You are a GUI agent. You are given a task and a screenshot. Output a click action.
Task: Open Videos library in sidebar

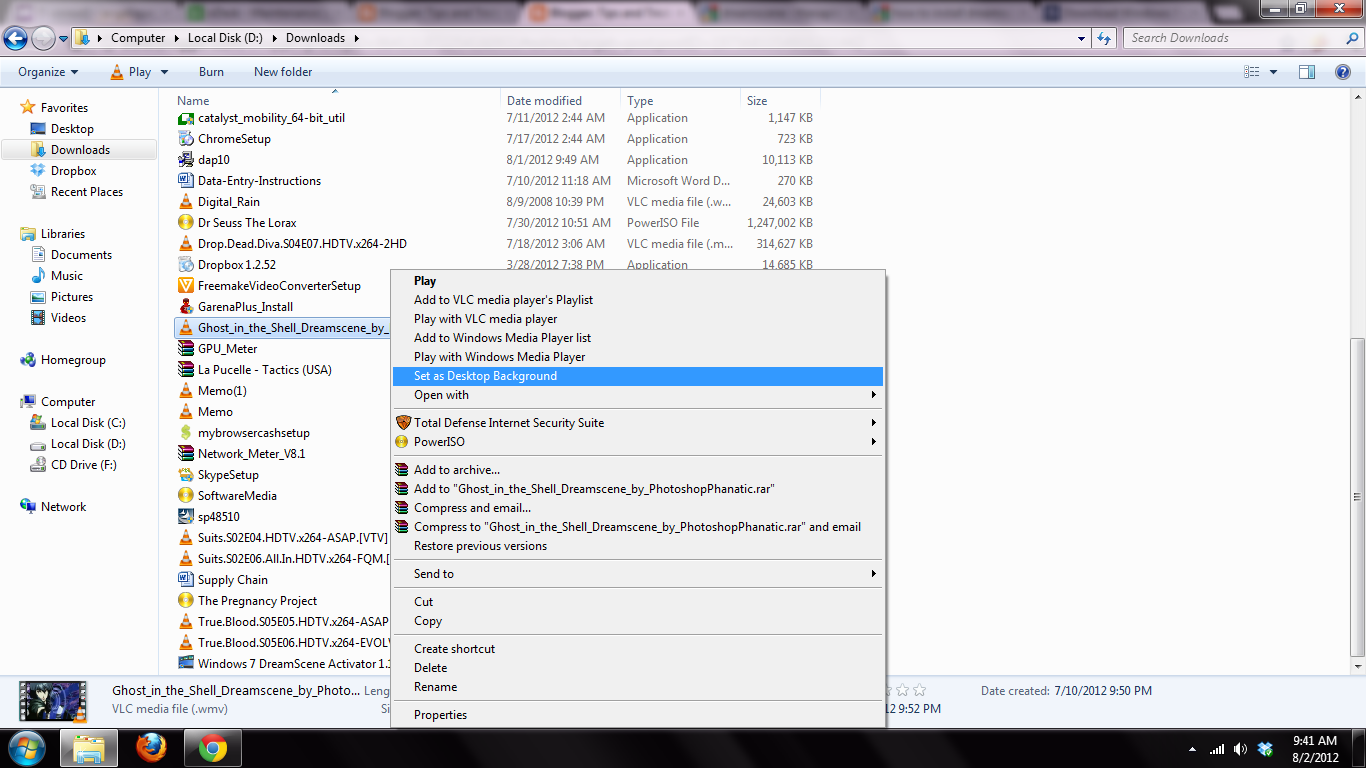click(x=69, y=318)
